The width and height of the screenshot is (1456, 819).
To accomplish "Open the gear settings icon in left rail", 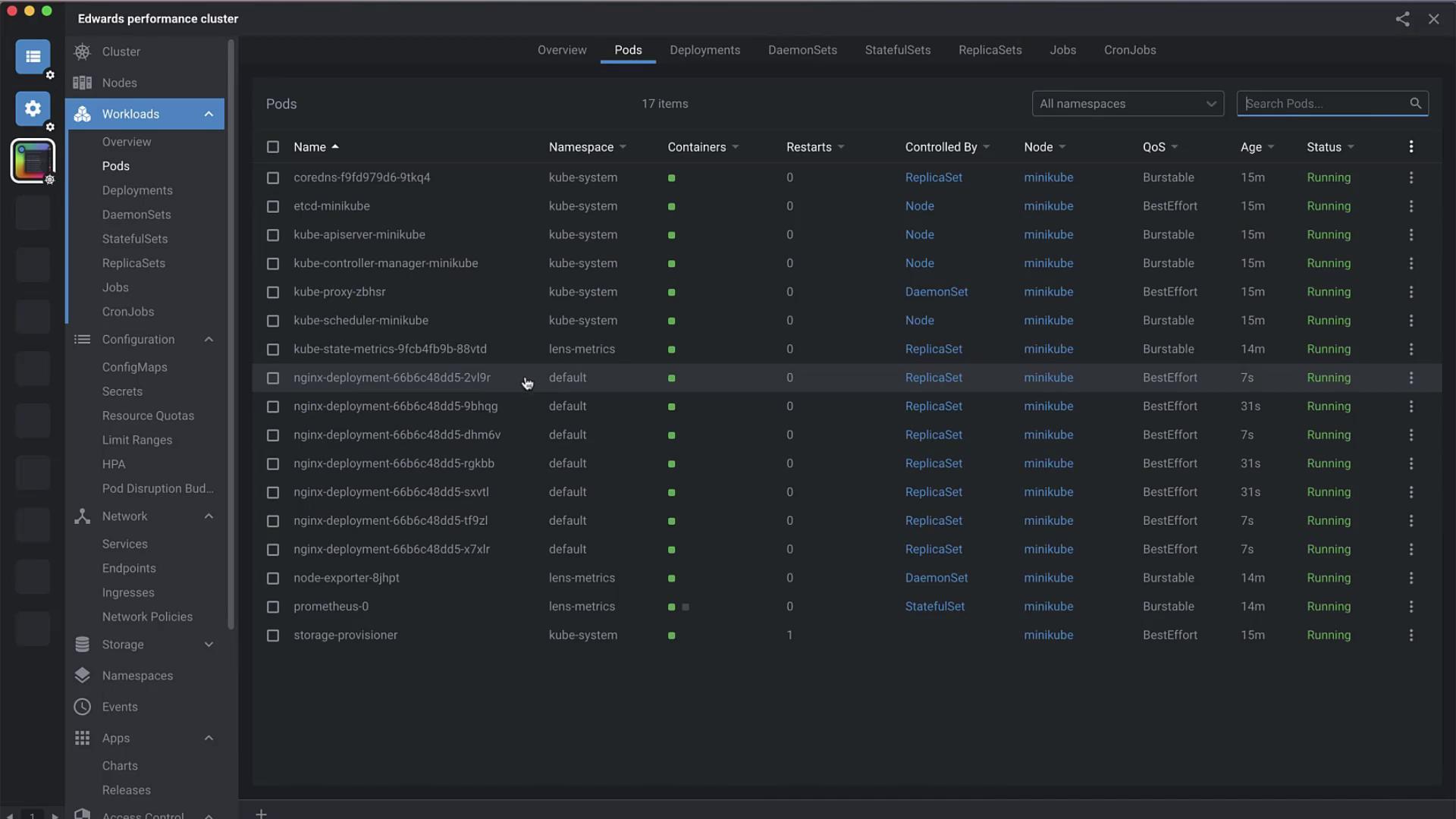I will tap(33, 108).
